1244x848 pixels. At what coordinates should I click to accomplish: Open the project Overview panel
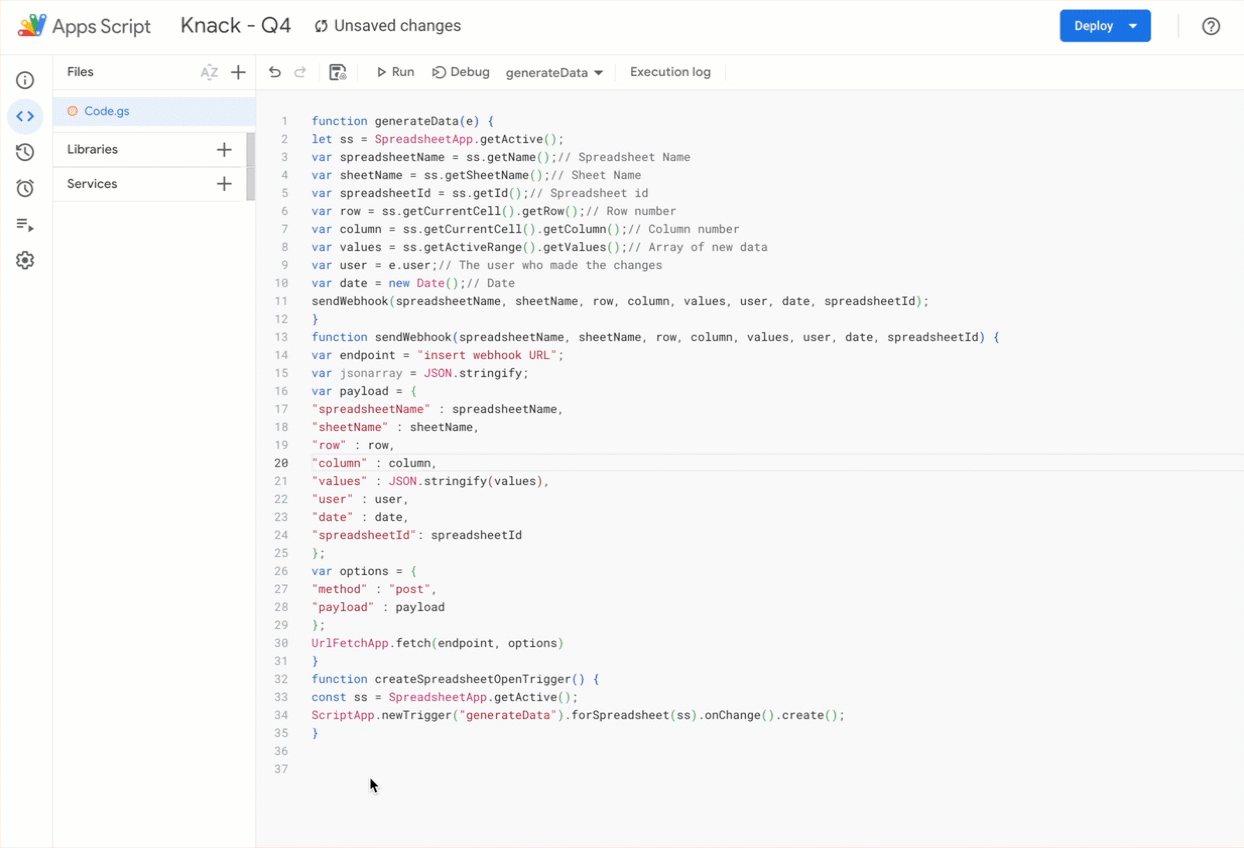point(25,80)
